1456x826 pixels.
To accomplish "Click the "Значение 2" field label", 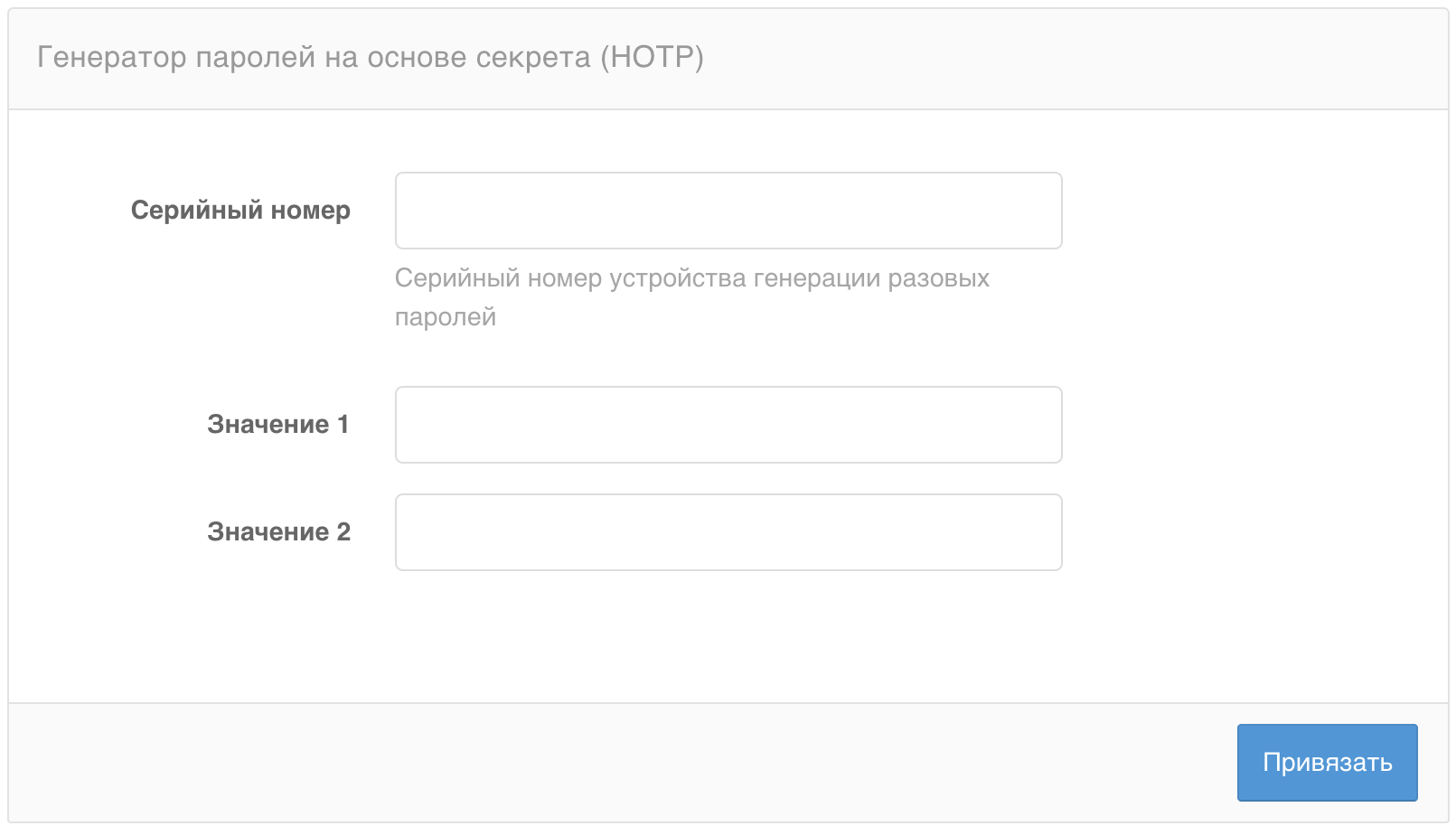I will pos(278,532).
